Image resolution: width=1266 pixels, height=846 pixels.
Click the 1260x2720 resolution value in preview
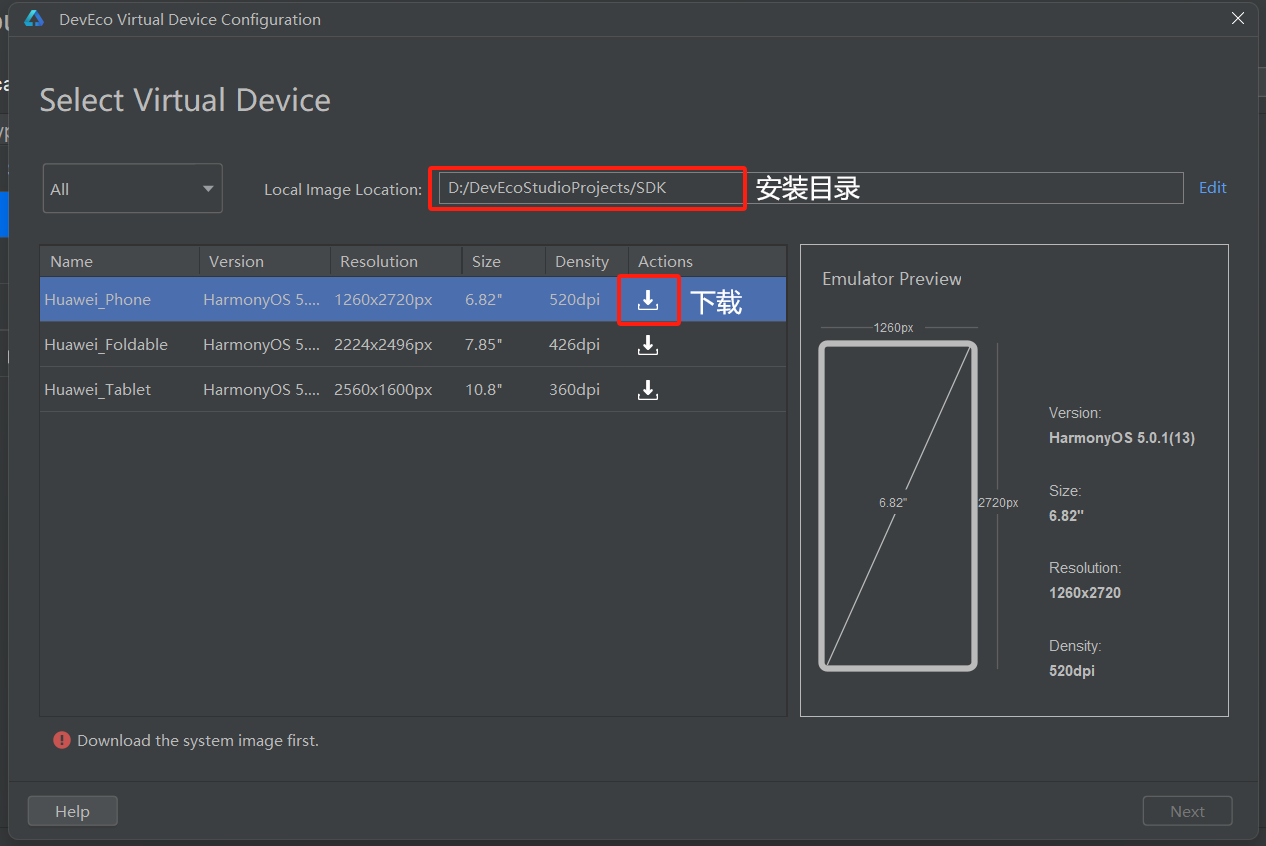(x=1085, y=593)
